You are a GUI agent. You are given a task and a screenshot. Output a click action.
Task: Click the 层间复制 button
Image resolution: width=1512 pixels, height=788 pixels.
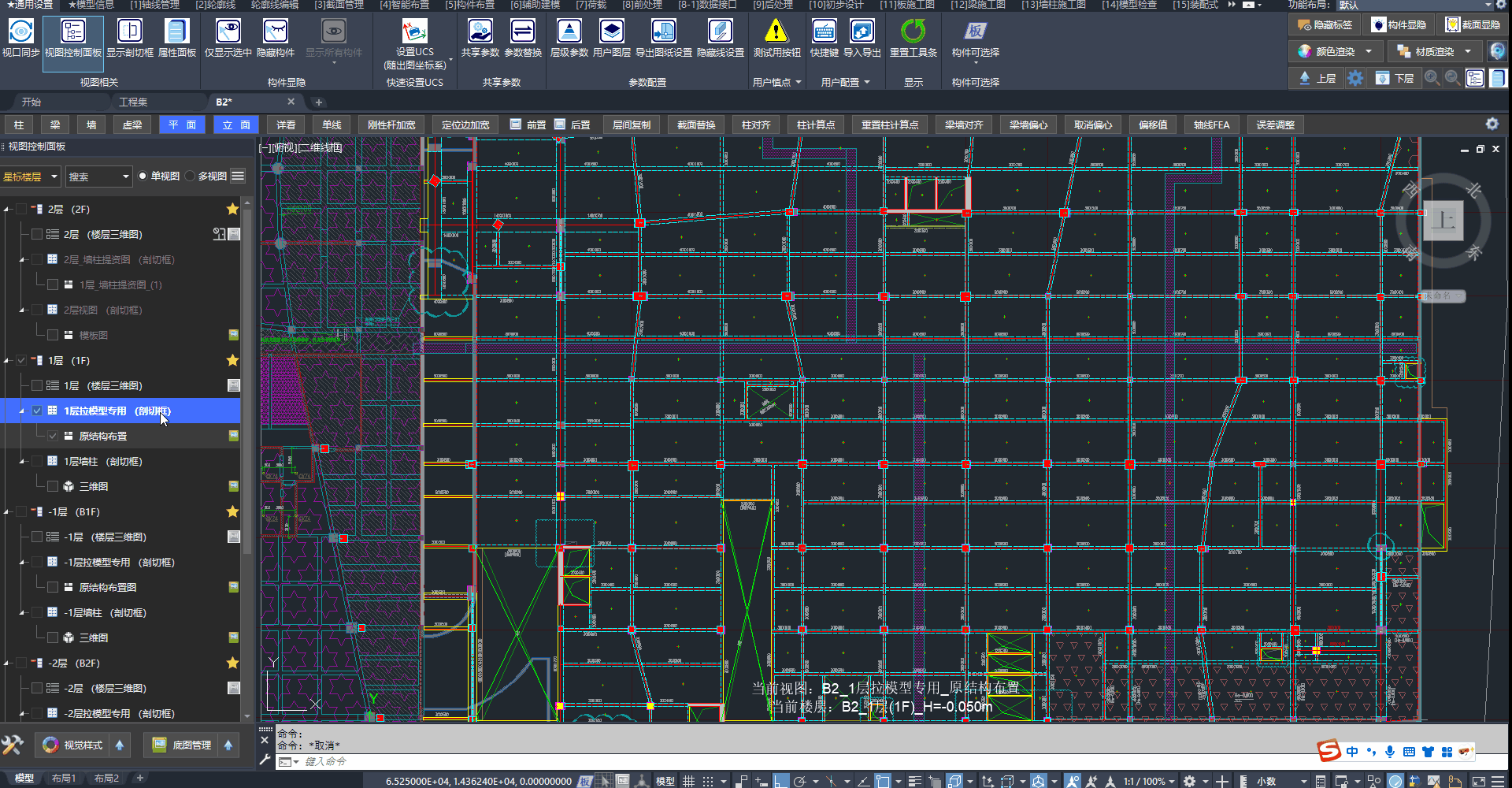tap(632, 125)
